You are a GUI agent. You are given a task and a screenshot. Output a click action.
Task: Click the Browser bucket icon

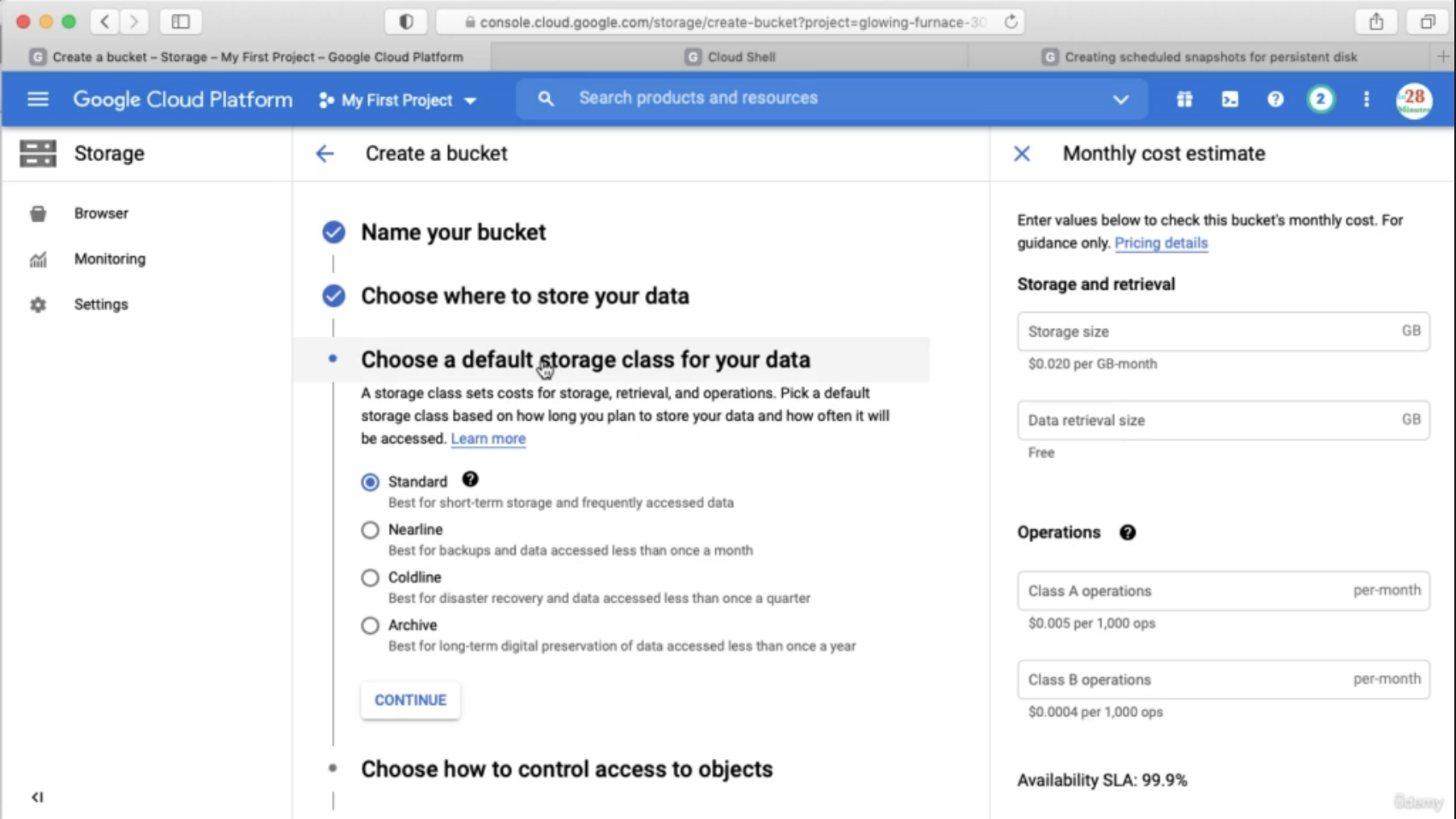(x=38, y=213)
